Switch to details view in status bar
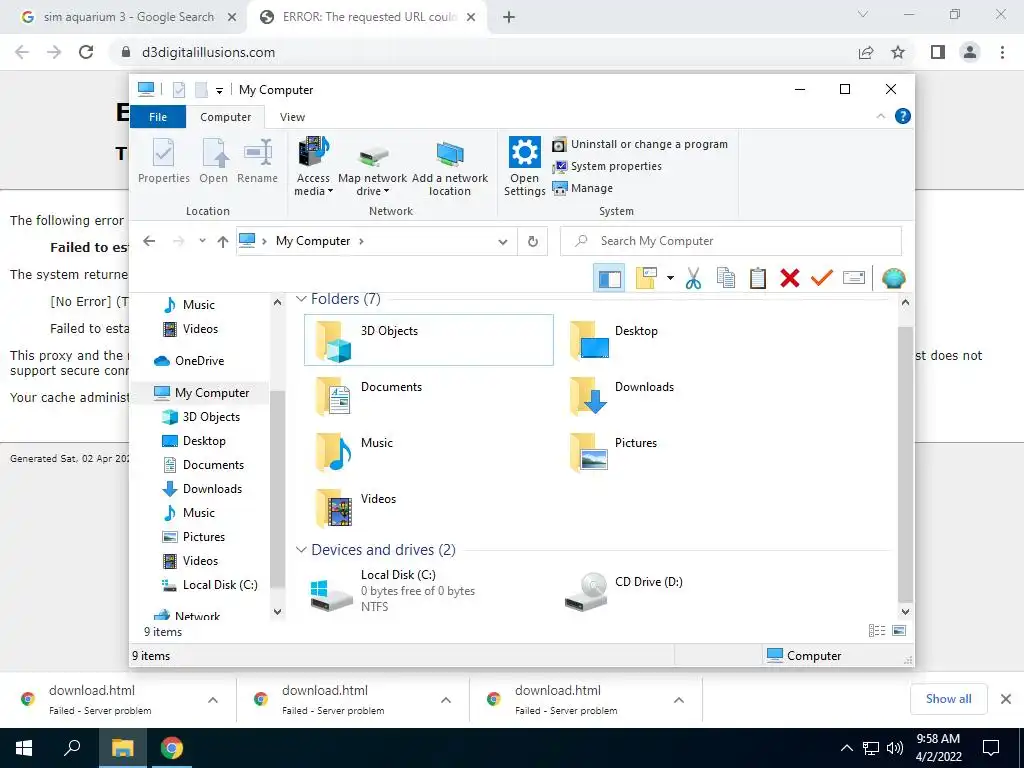 click(x=876, y=631)
